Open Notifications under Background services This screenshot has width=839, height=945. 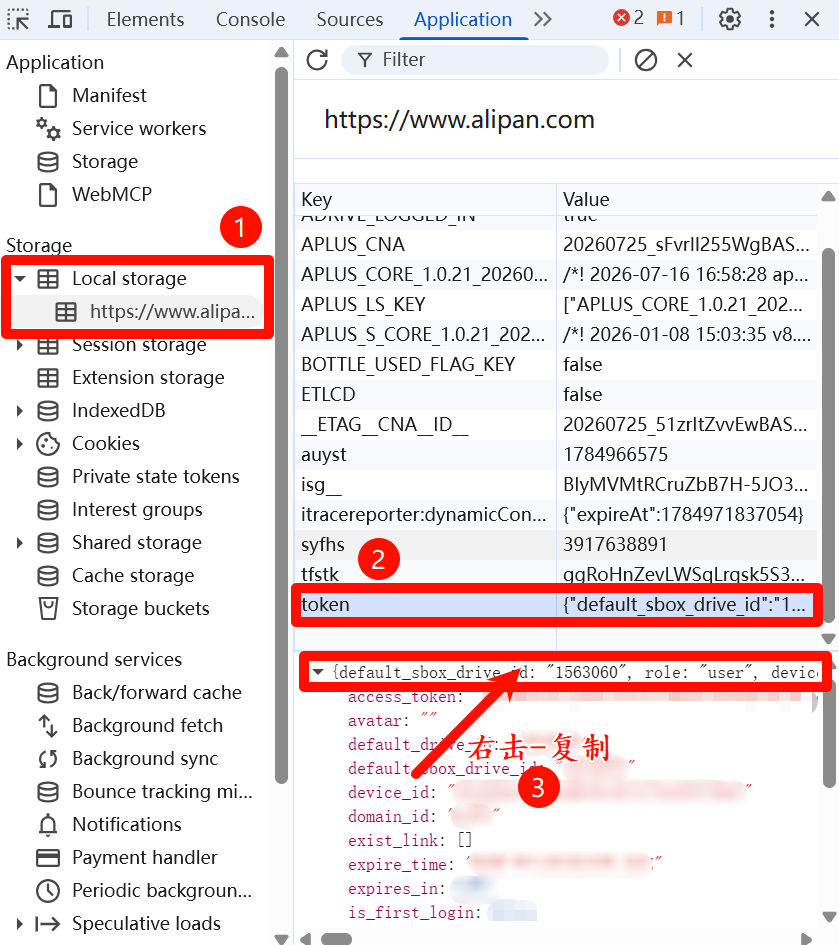127,824
